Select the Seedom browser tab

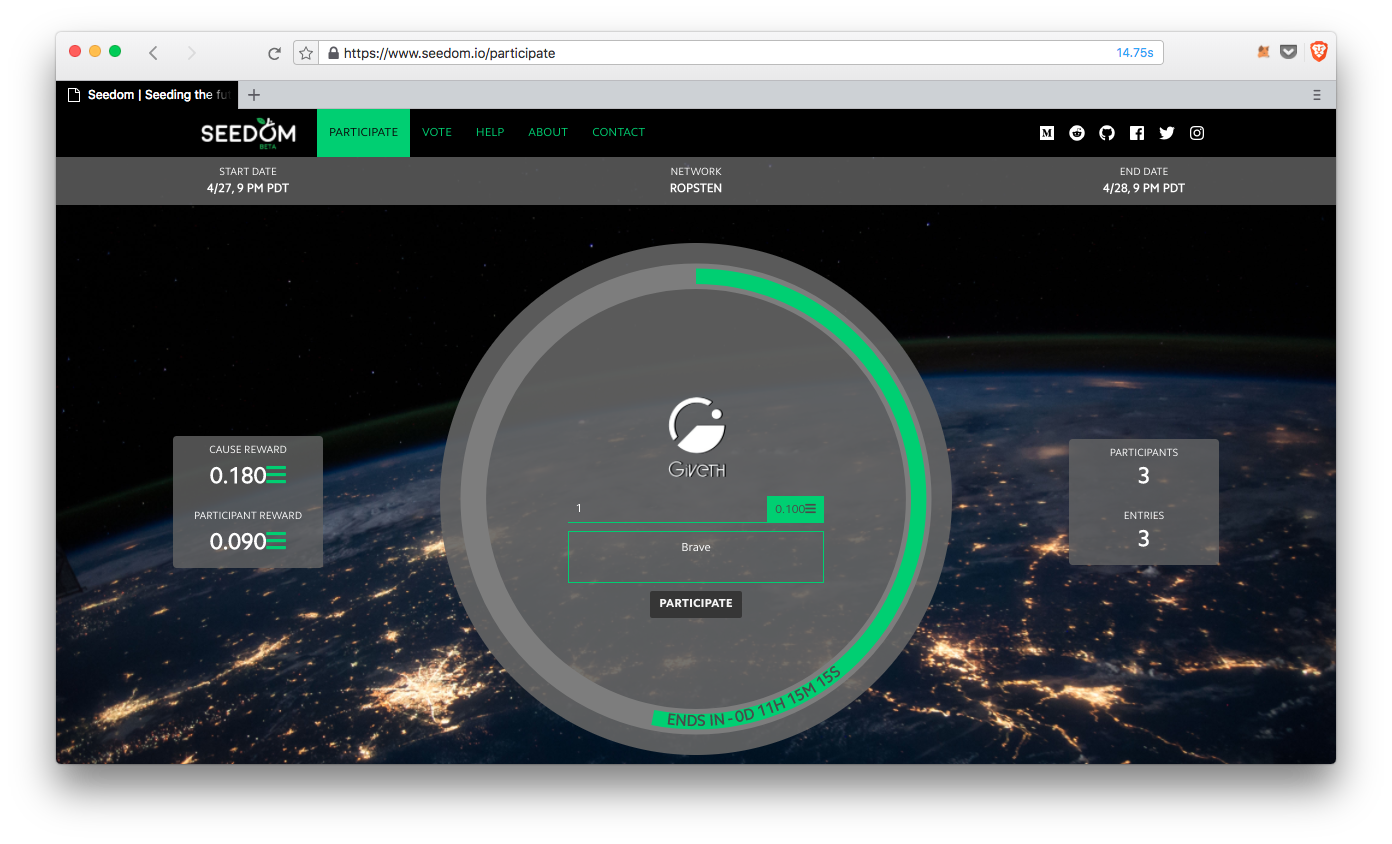[x=148, y=95]
